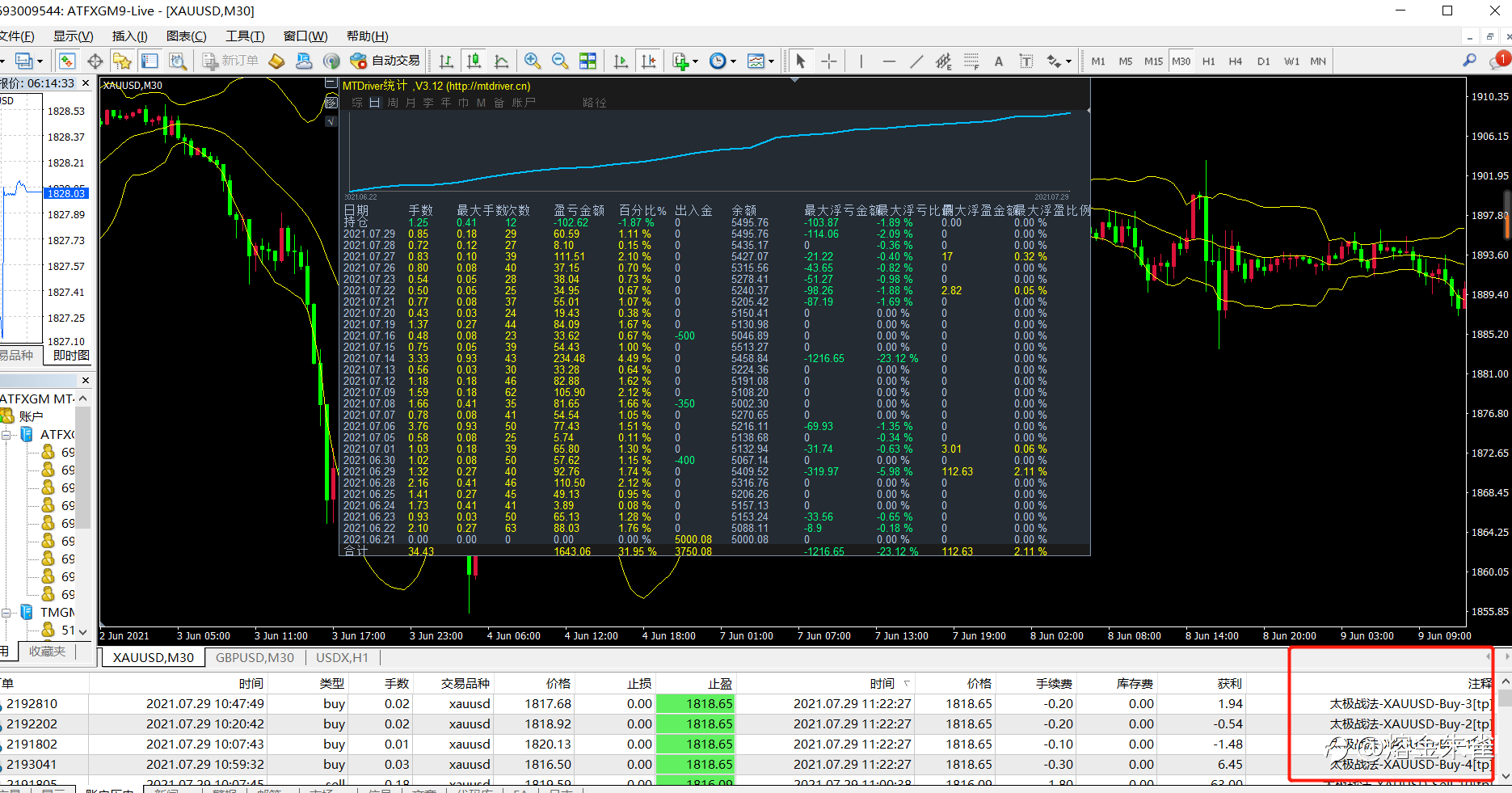Select the 日 daily view in MTDriver panel

374,103
